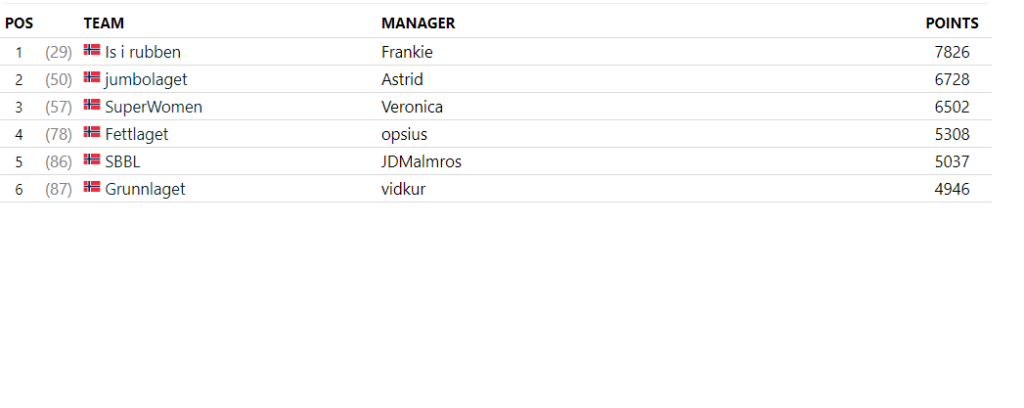Open the Fettlaget team page
Image resolution: width=1024 pixels, height=408 pixels.
click(x=136, y=134)
